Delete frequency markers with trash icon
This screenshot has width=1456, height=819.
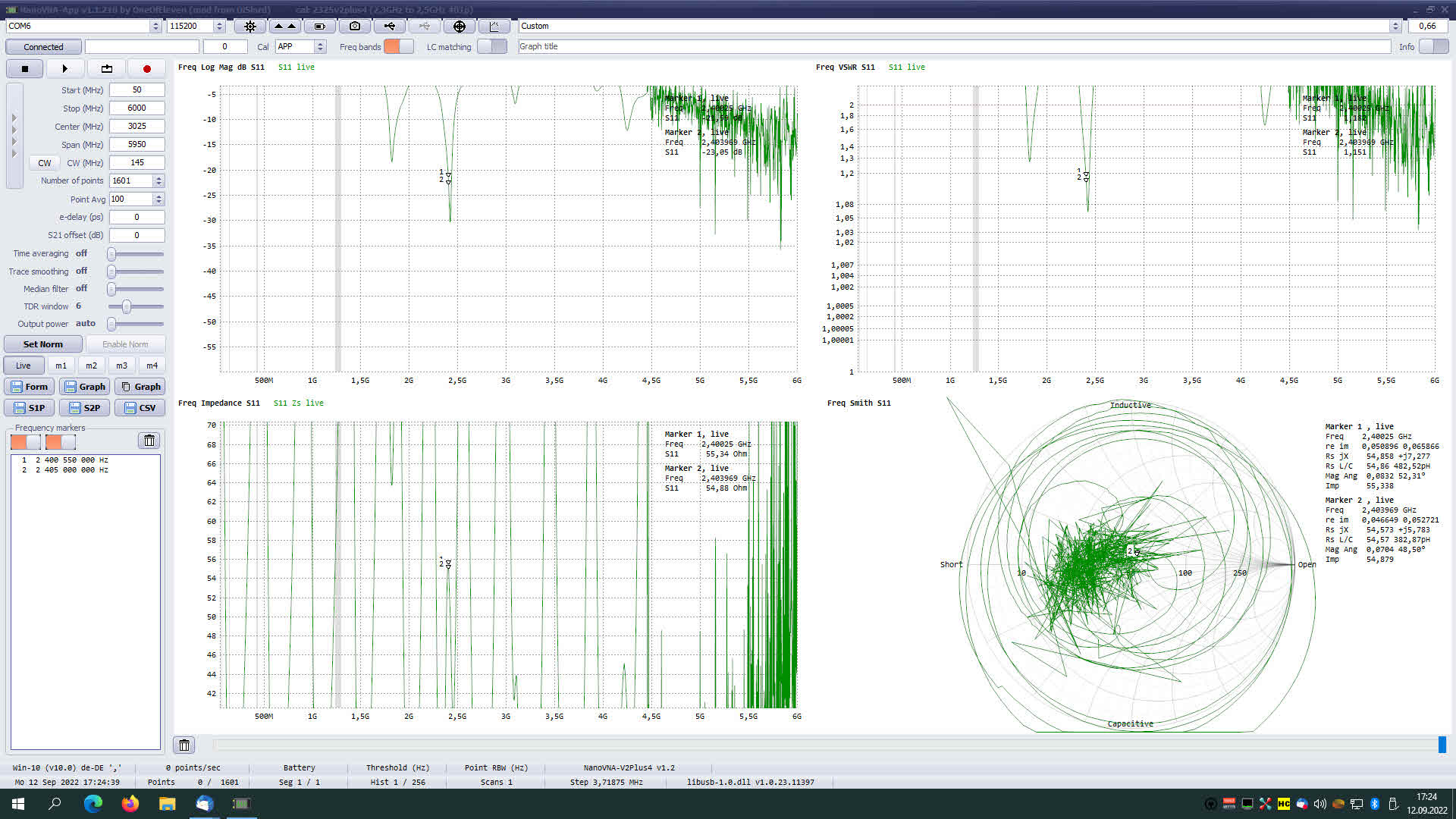click(x=149, y=441)
